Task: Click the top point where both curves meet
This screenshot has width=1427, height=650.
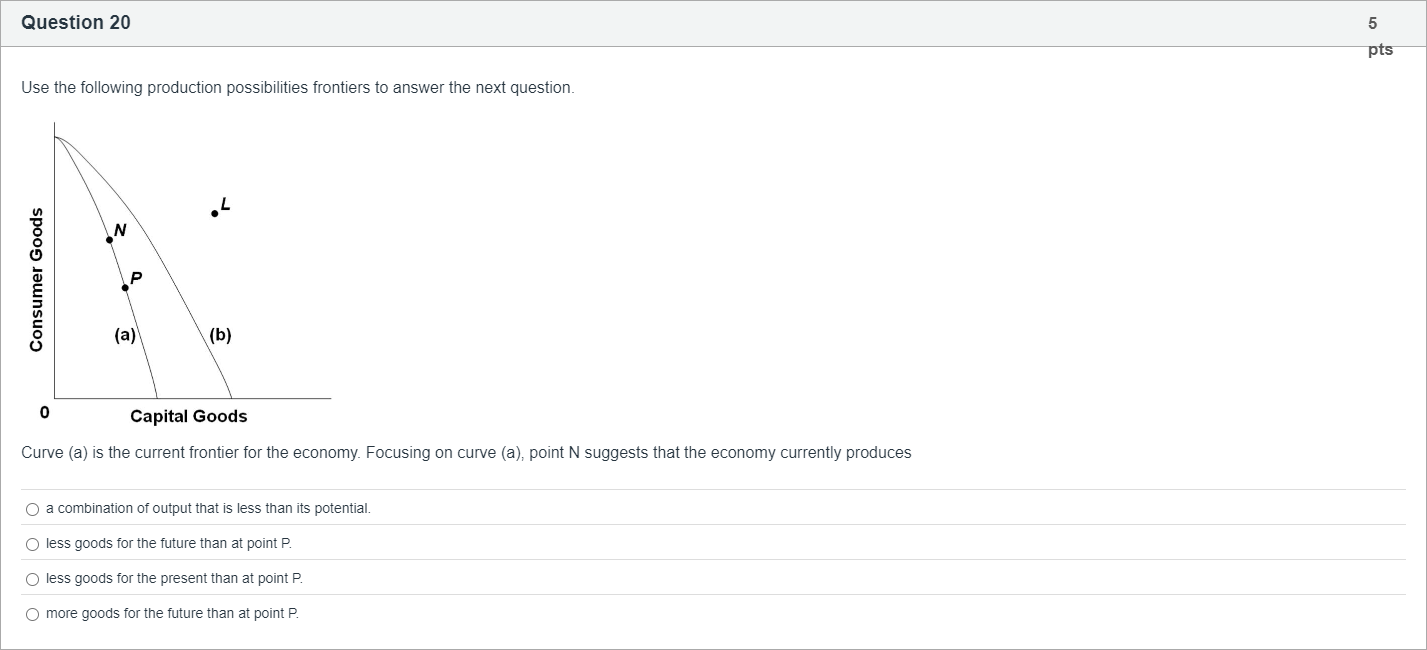Action: click(56, 137)
